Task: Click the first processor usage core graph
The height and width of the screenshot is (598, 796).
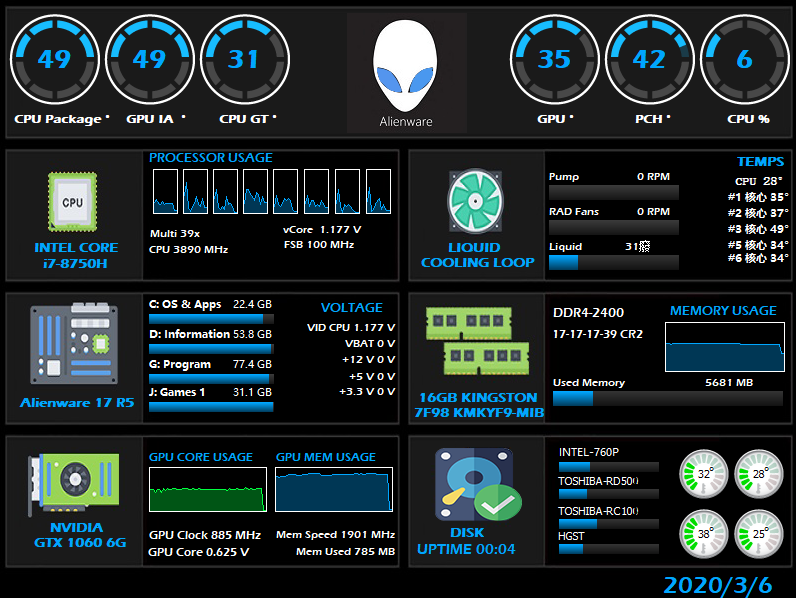Action: (x=165, y=191)
